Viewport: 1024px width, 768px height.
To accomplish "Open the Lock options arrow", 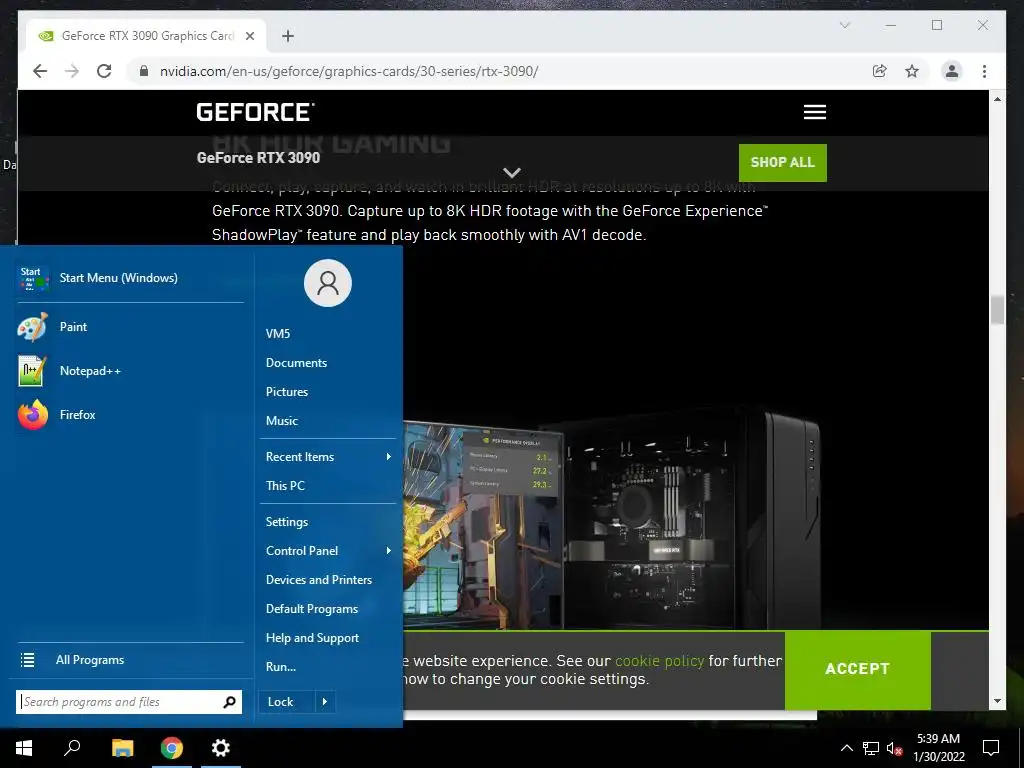I will [325, 702].
